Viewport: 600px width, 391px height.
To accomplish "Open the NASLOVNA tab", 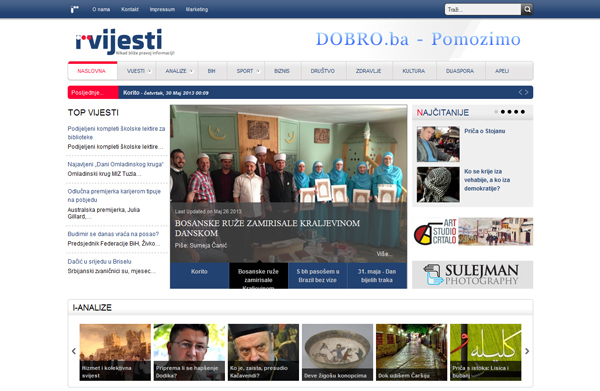I will click(x=92, y=71).
